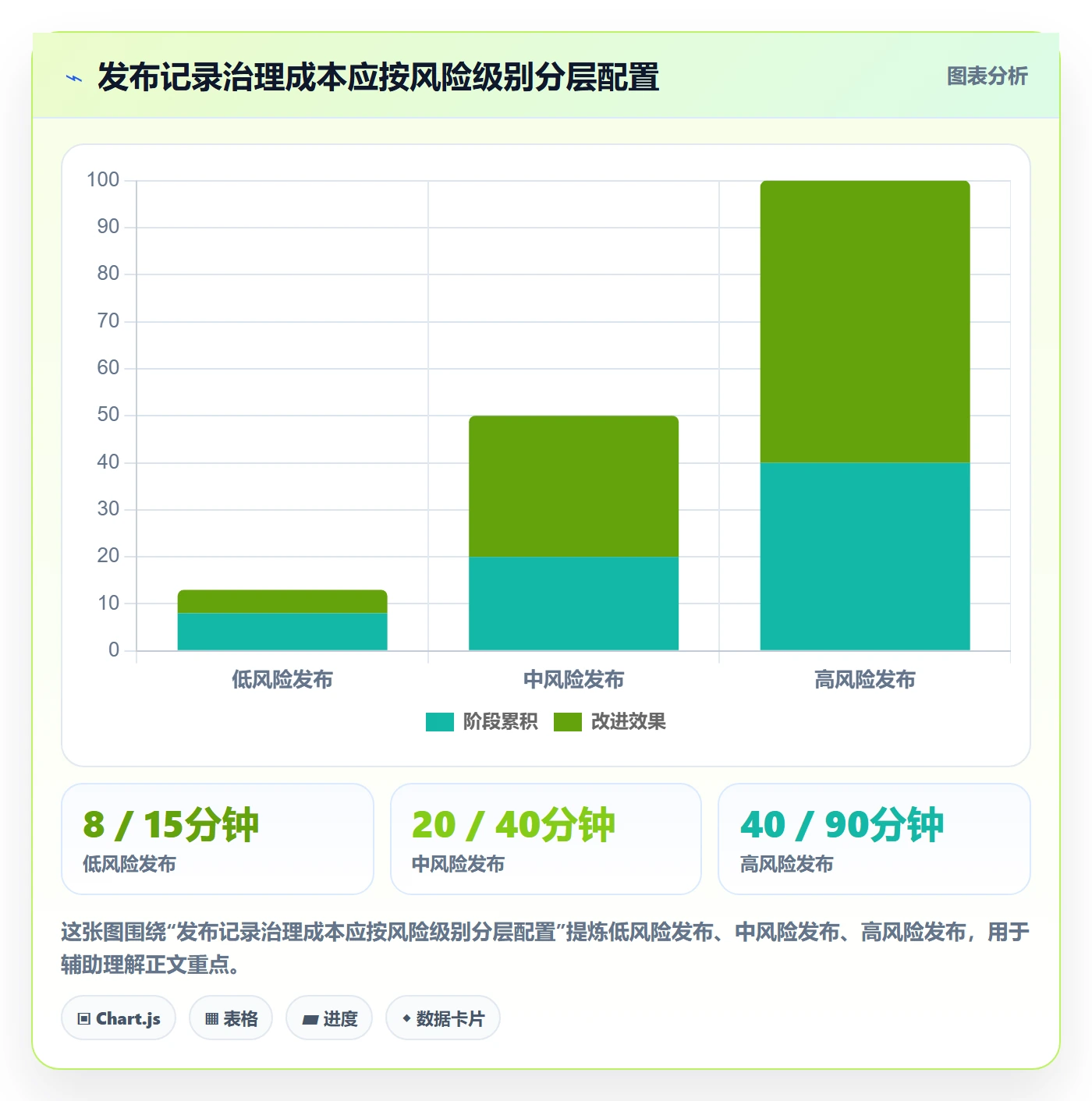Viewport: 1092px width, 1101px height.
Task: Click the teal segment of 高风险发布 bar
Action: 865,557
